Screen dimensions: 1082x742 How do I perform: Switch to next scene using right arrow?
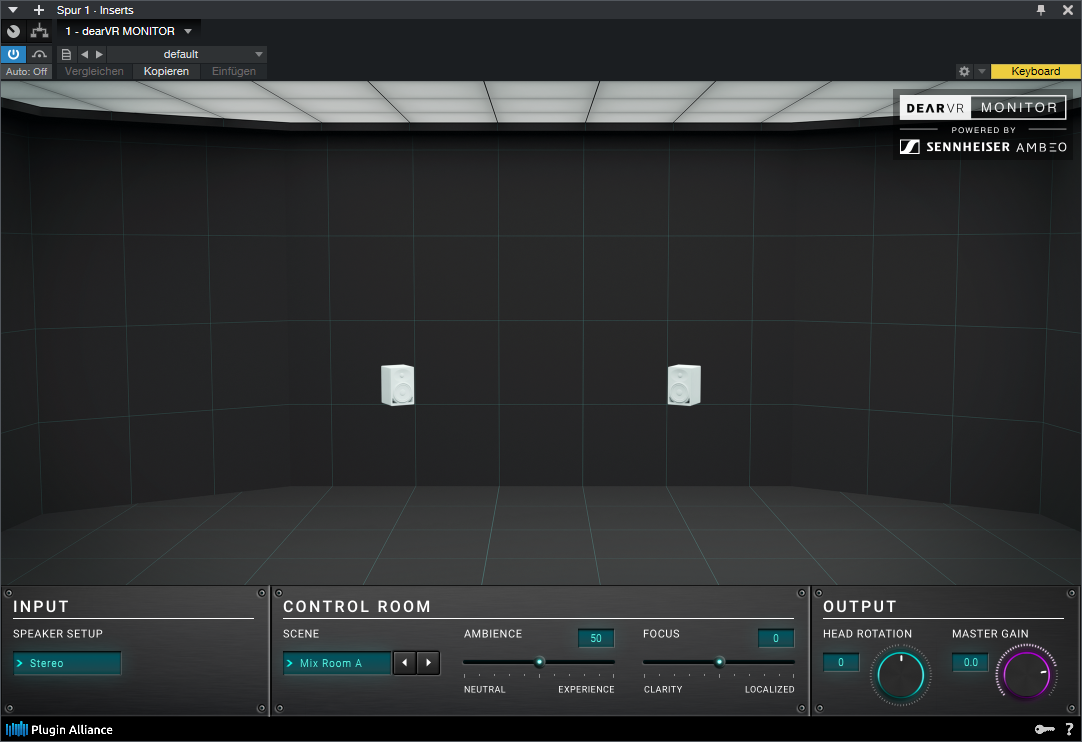point(429,663)
